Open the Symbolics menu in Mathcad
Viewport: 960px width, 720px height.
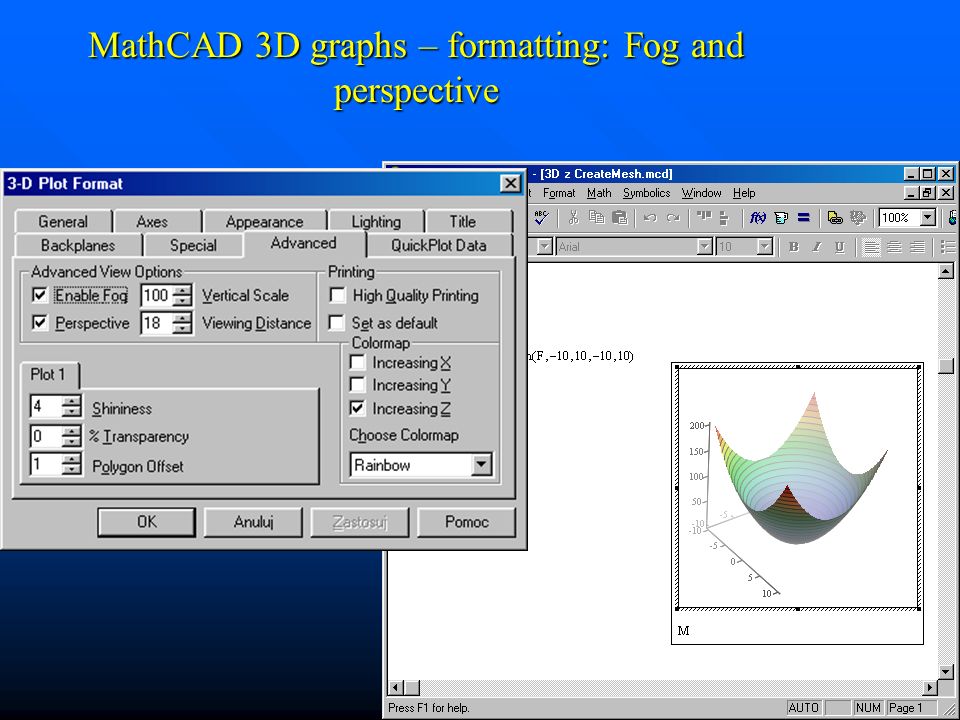(646, 193)
